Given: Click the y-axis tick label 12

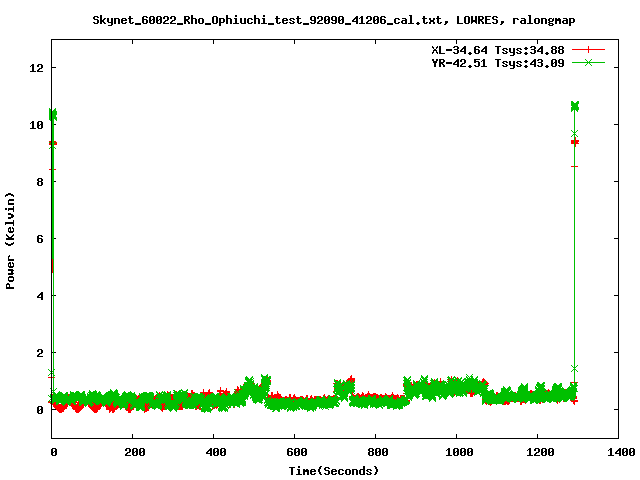Looking at the screenshot, I should click(x=36, y=68).
